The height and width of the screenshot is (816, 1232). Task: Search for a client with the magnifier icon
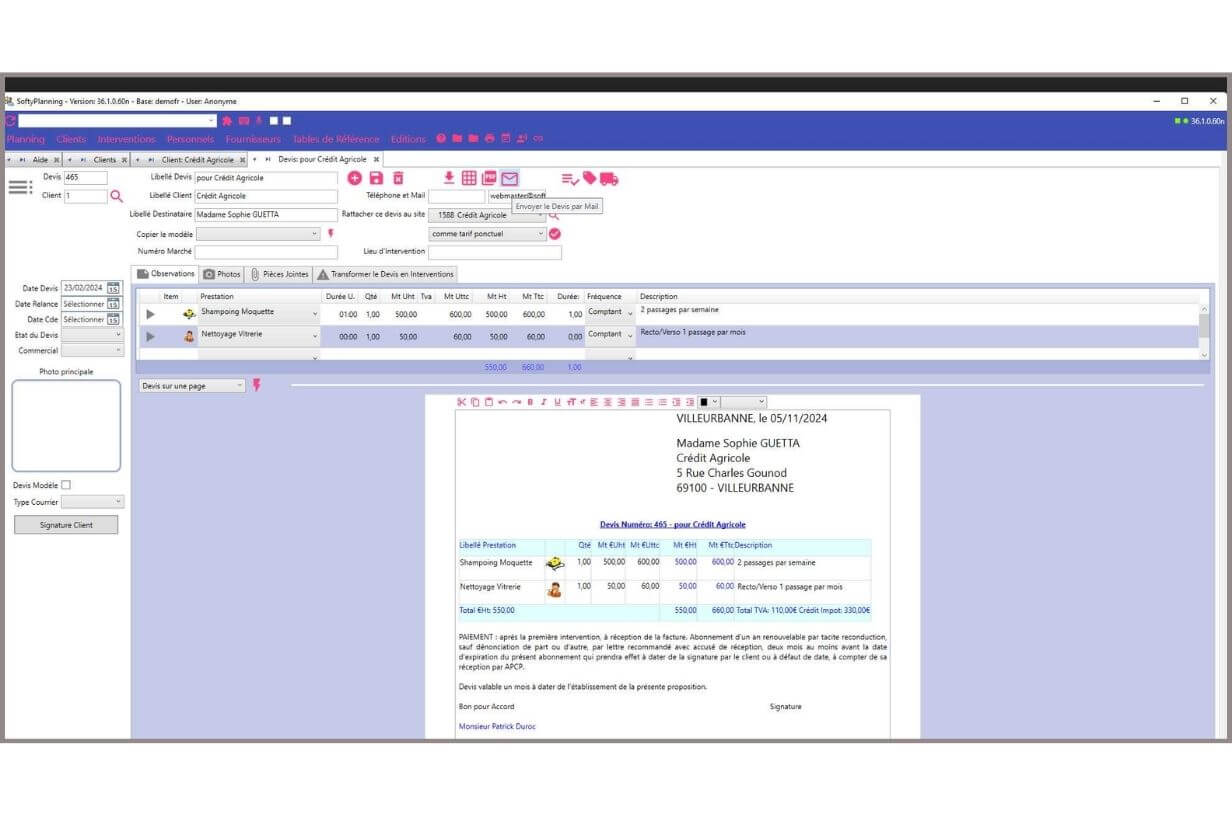click(117, 196)
